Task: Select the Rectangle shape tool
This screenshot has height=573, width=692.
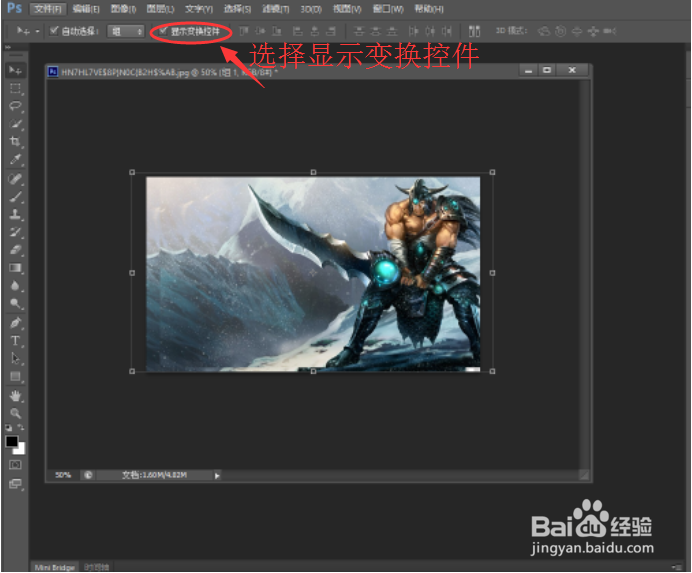Action: point(15,377)
